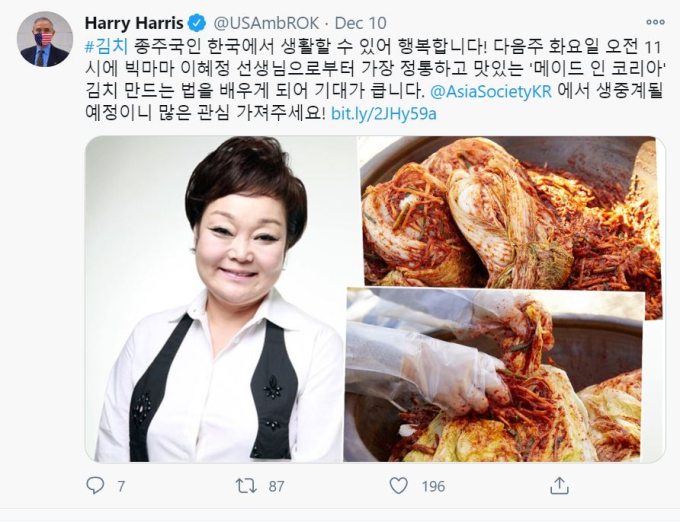Viewport: 680px width, 522px height.
Task: Retweet this post using retweet icon
Action: click(246, 486)
